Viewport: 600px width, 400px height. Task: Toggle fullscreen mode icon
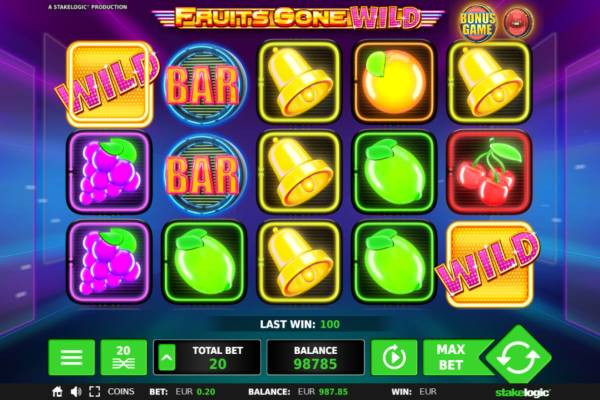[95, 392]
